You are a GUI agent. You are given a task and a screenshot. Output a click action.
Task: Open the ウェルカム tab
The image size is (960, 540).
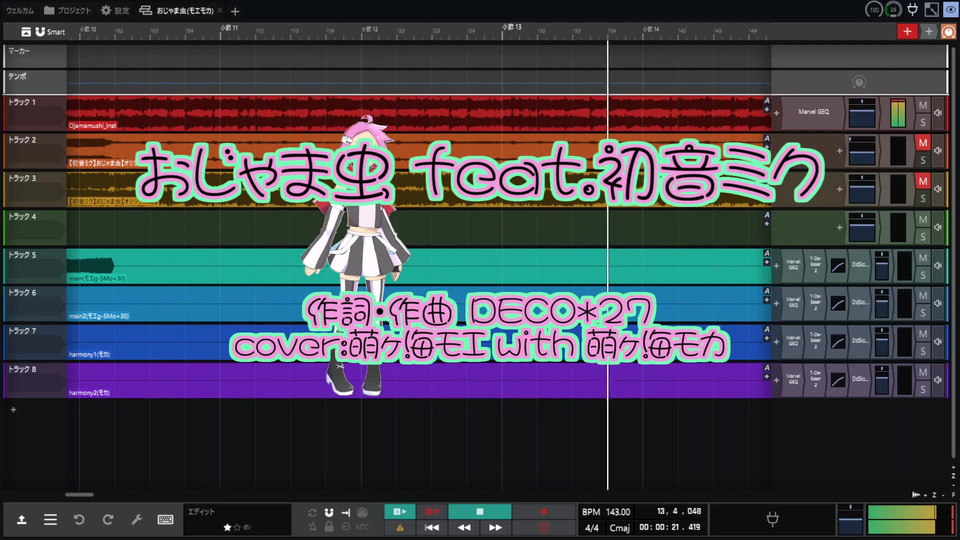click(20, 10)
